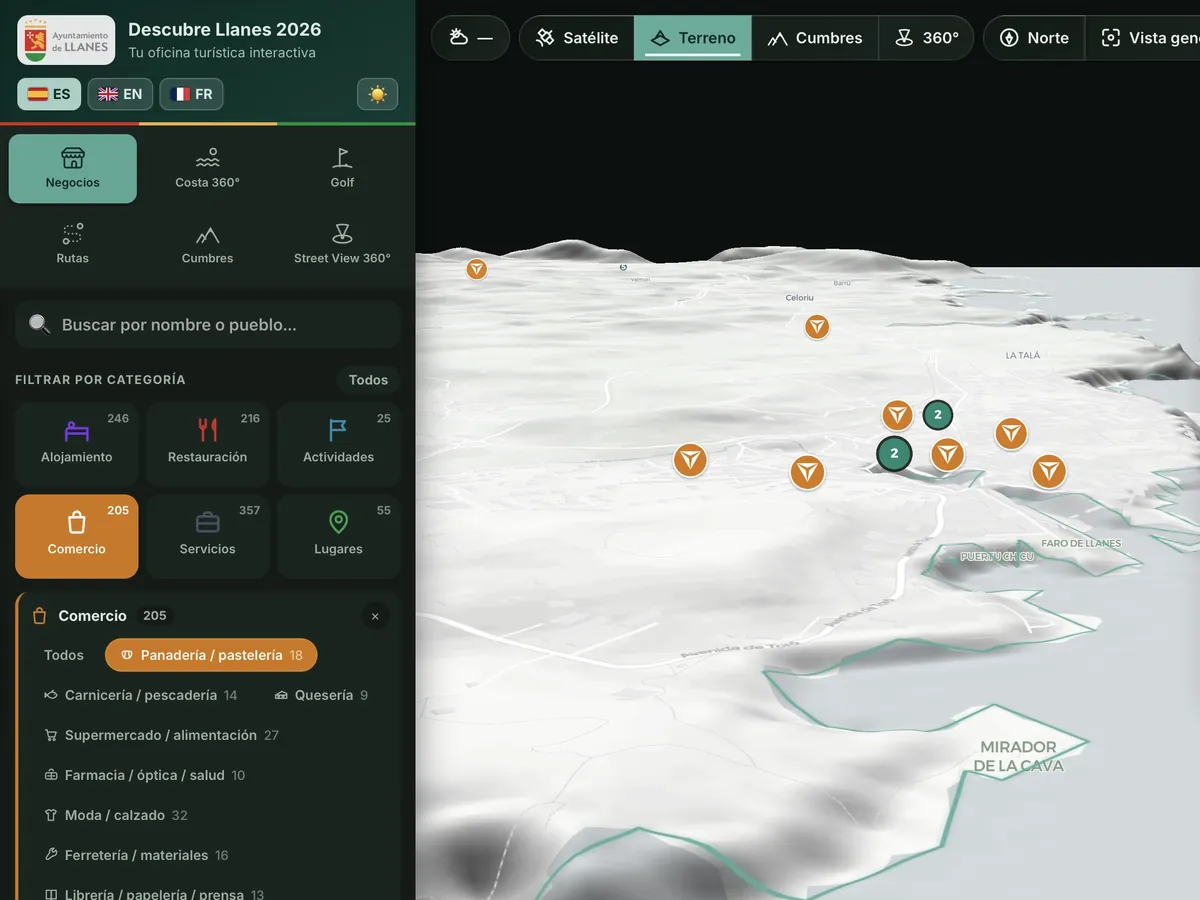The height and width of the screenshot is (900, 1200).
Task: Close the Comercio subcategory panel
Action: [x=375, y=616]
